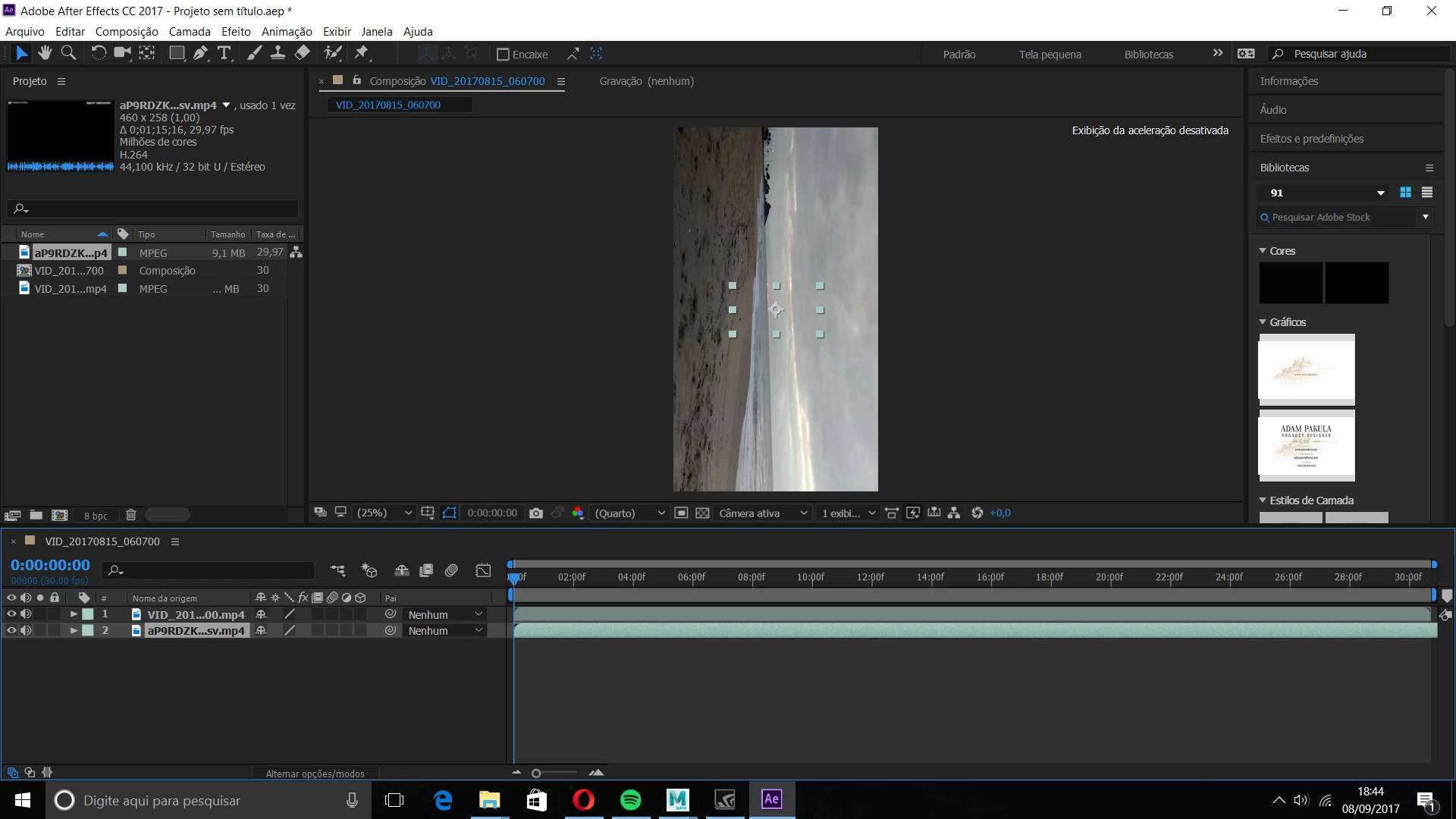Viewport: 1456px width, 819px height.
Task: Click Alternar opções/modos in the timeline
Action: (x=315, y=773)
